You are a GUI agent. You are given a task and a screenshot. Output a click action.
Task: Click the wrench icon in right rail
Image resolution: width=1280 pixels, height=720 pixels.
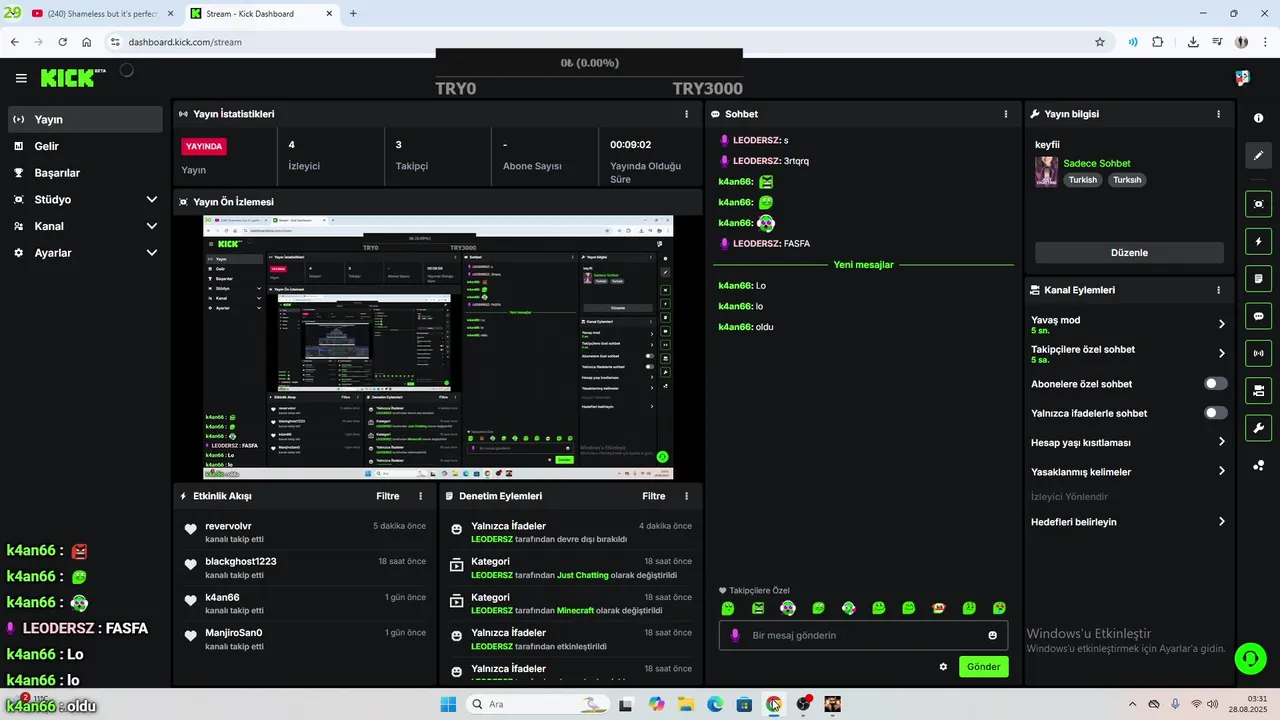click(x=1258, y=428)
